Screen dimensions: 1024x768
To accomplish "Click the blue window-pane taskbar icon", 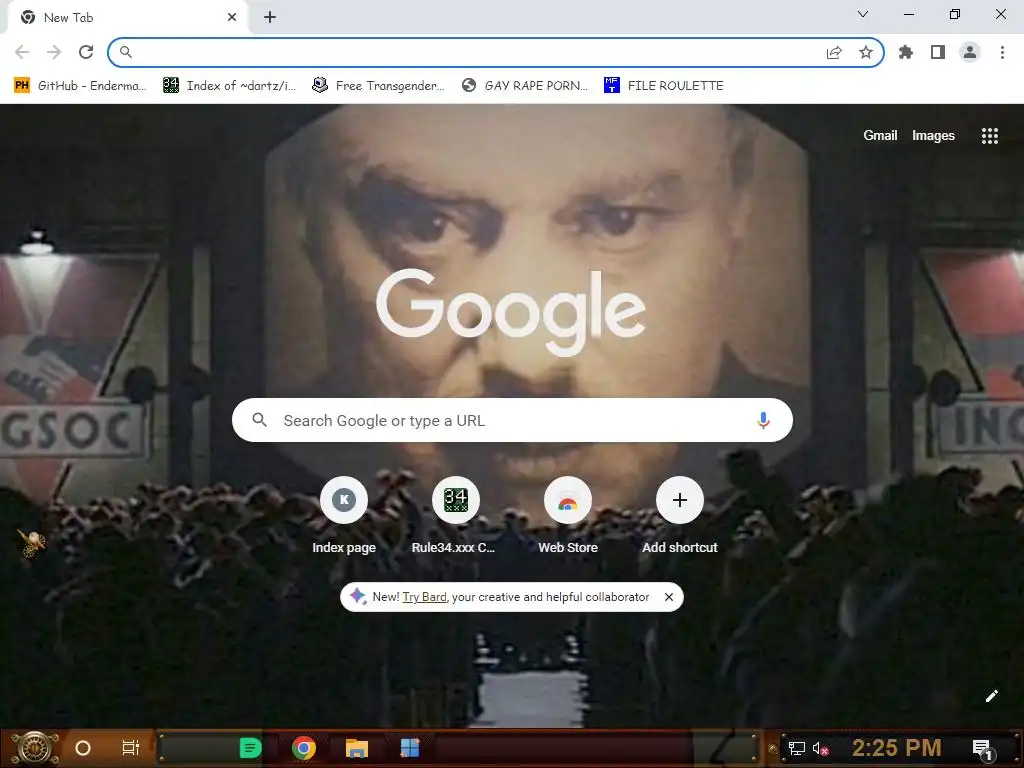I will pyautogui.click(x=409, y=748).
